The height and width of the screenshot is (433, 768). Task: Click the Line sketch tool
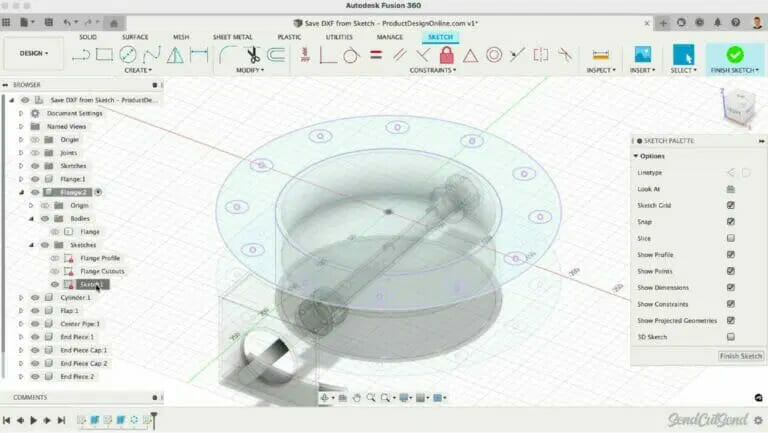[x=81, y=55]
